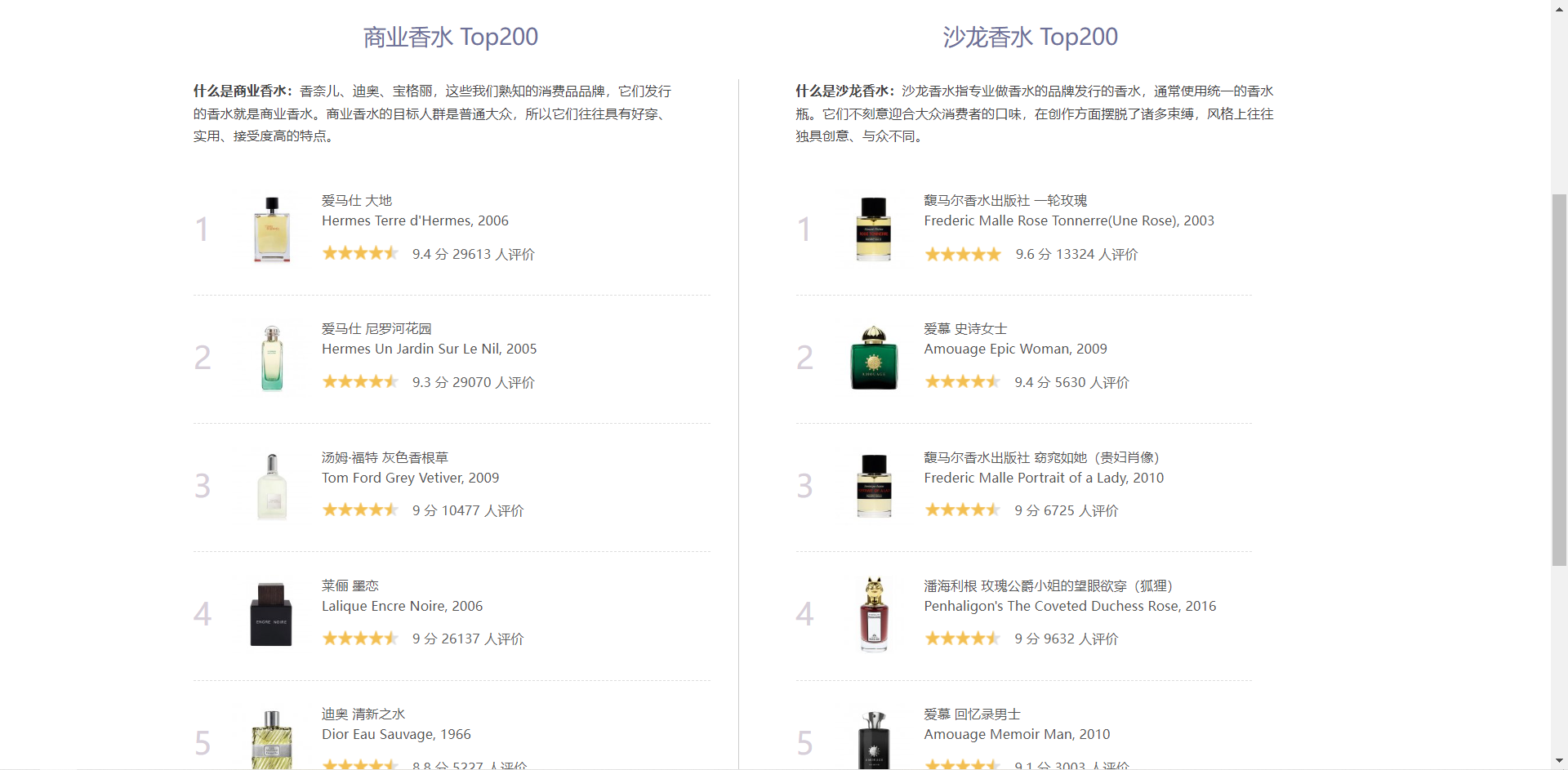This screenshot has height=770, width=1568.
Task: Select Lalique Encre Noire, 2006 text
Action: coord(402,607)
